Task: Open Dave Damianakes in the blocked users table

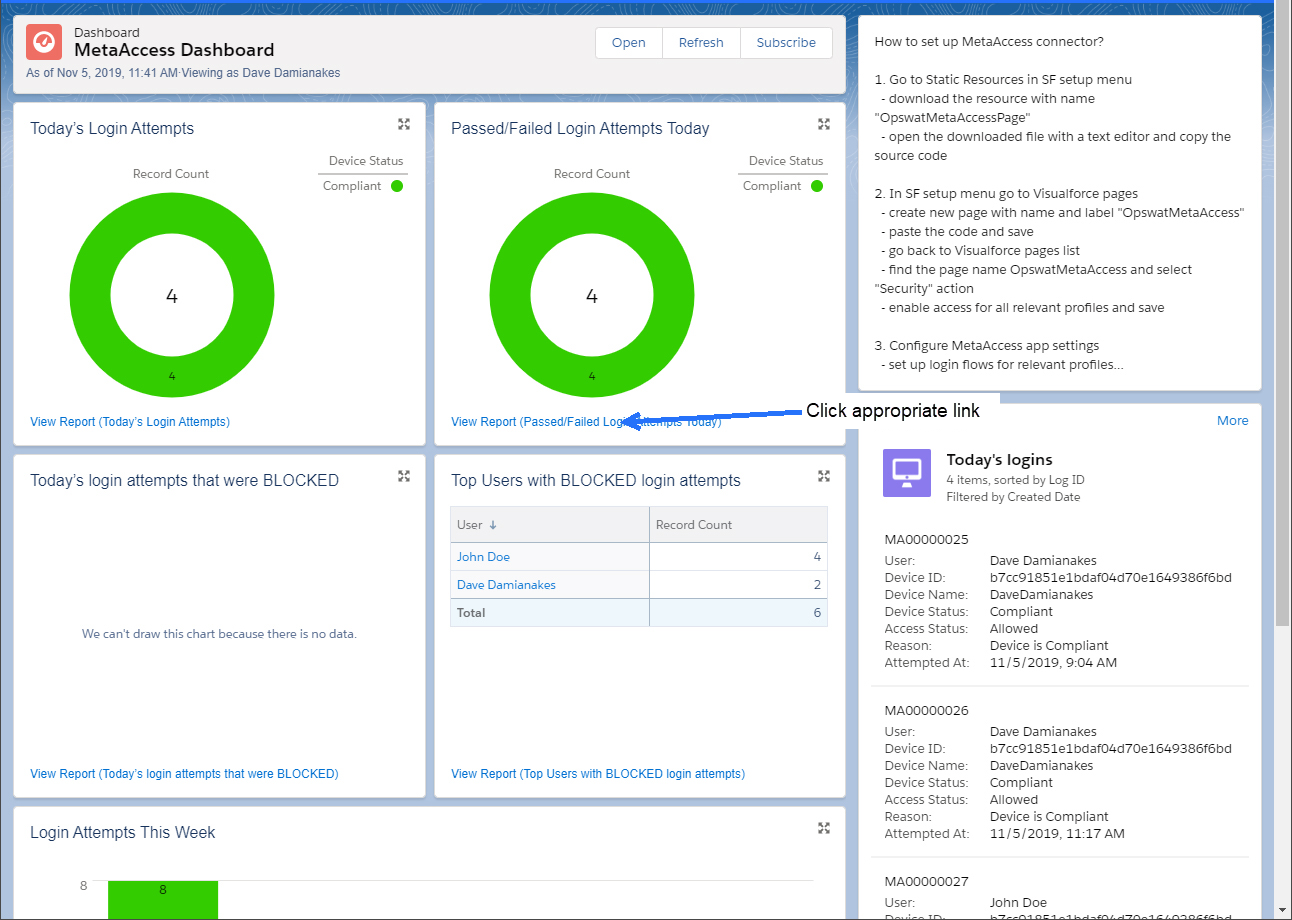Action: [506, 585]
